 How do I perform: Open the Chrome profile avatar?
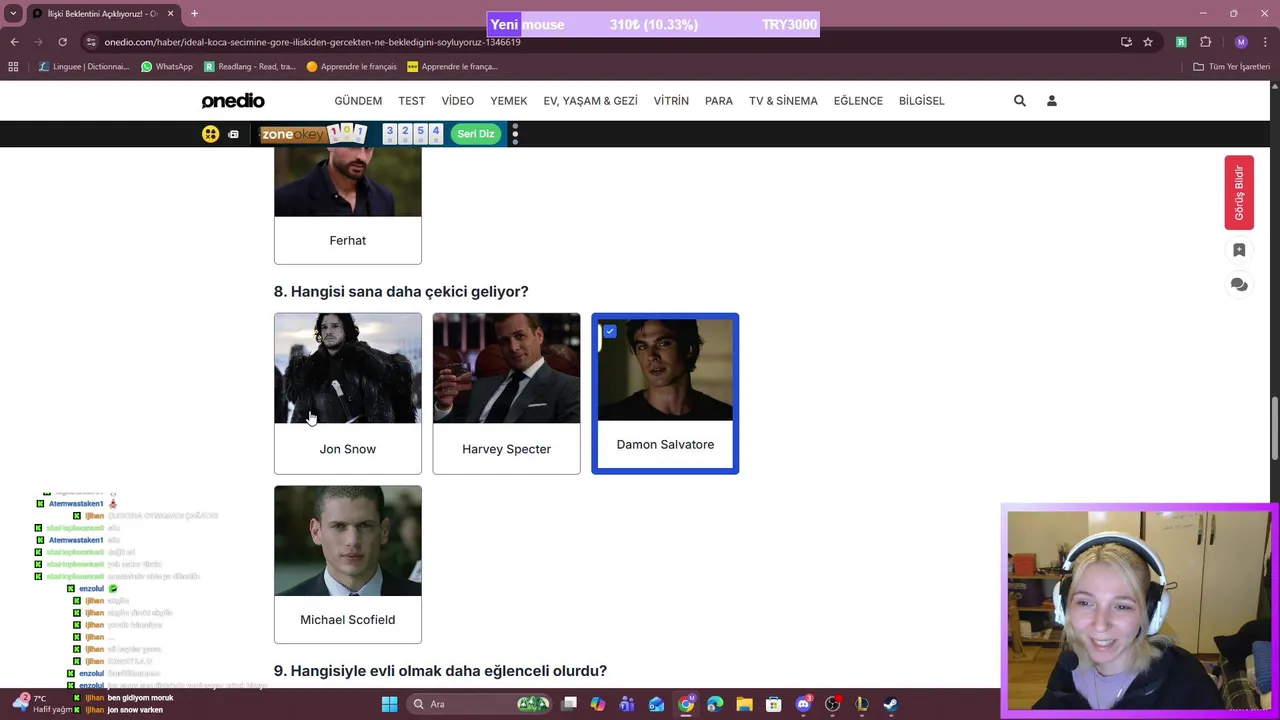1241,42
